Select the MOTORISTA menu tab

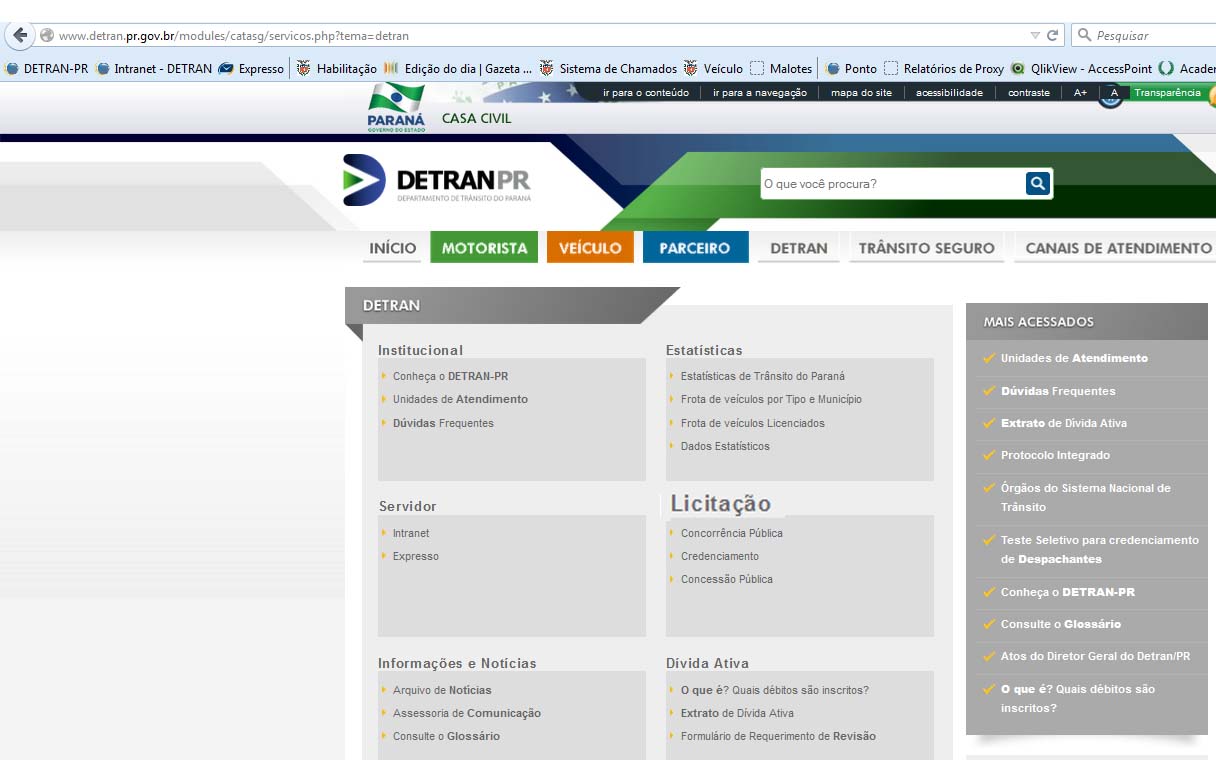click(484, 248)
